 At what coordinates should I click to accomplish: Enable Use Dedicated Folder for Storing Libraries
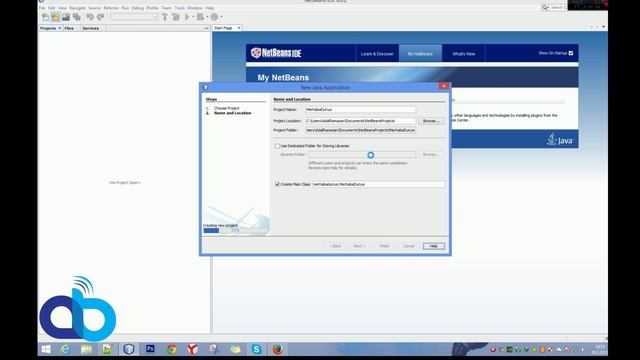coord(278,146)
